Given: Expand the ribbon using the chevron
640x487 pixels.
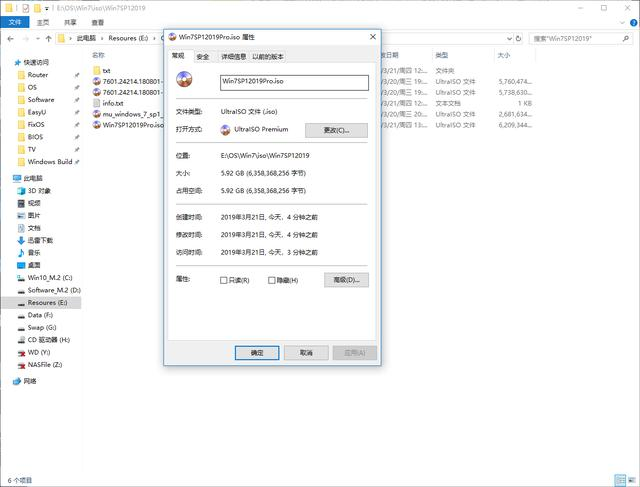Looking at the screenshot, I should tap(622, 23).
